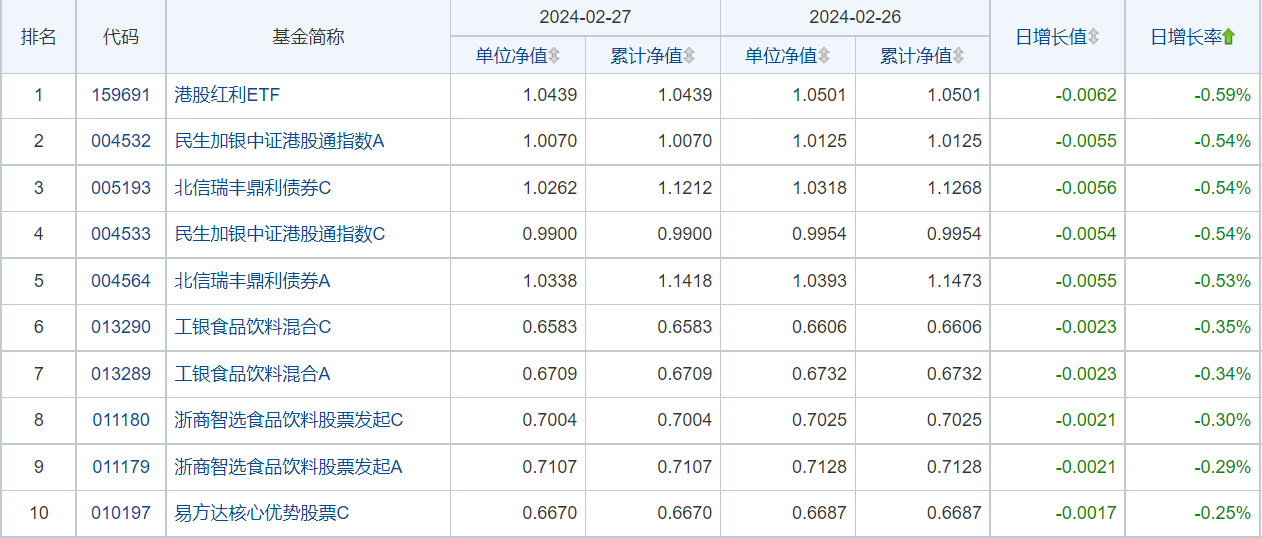Screen dimensions: 1262x538
Task: Open 工银食品饮料混合A fund link
Action: point(253,374)
